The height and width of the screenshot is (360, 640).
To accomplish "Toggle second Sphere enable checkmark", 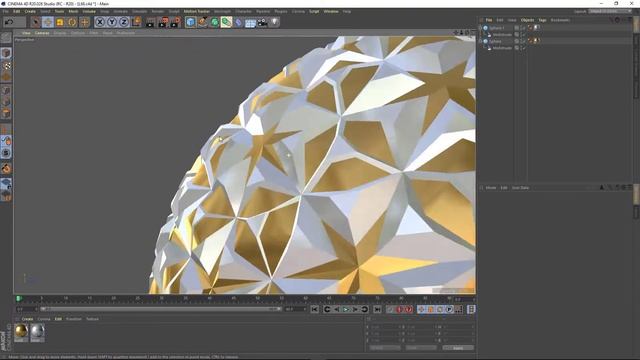I will click(523, 41).
